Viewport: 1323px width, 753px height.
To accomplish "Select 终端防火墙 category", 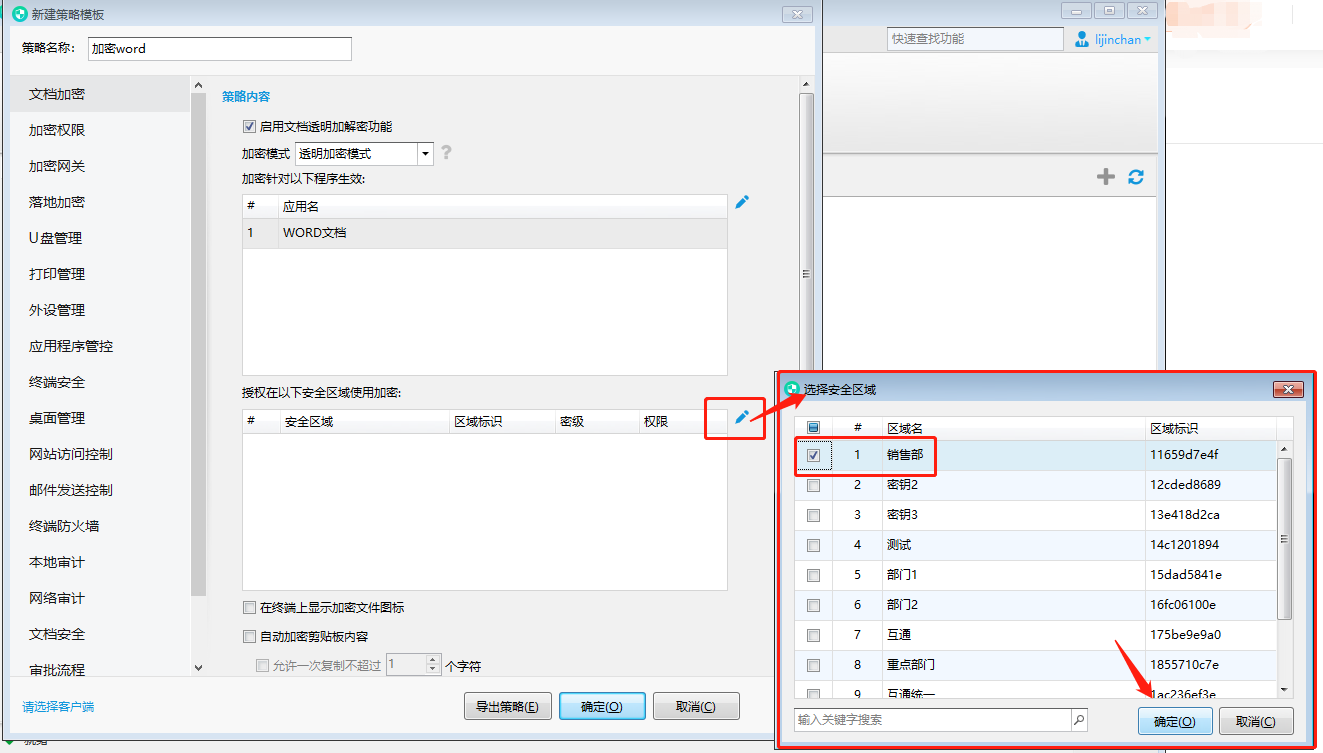I will (x=100, y=526).
